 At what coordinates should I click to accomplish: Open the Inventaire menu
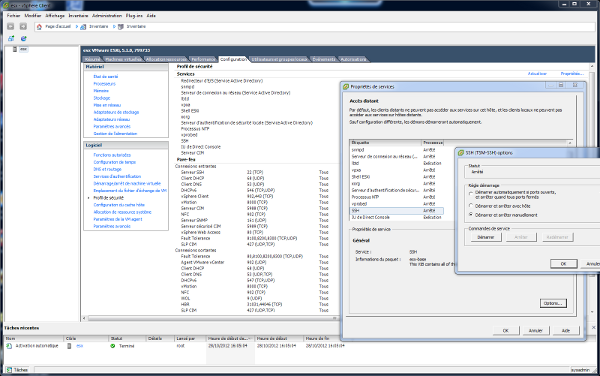pos(78,16)
